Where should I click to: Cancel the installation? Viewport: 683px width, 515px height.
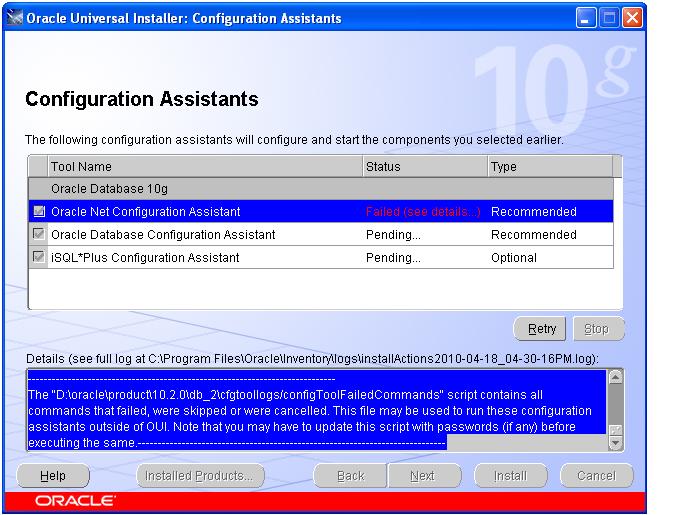tap(596, 475)
